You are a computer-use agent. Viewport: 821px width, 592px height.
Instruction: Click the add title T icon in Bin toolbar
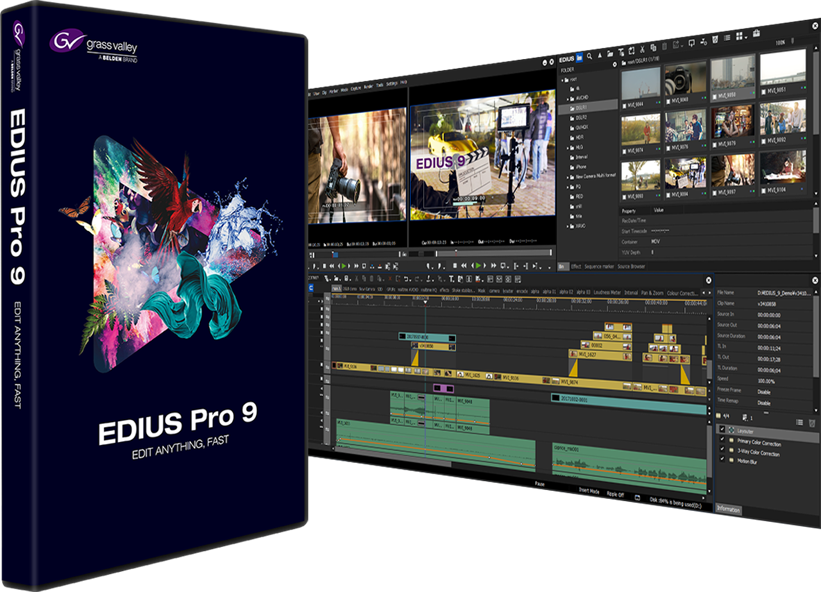pyautogui.click(x=621, y=52)
